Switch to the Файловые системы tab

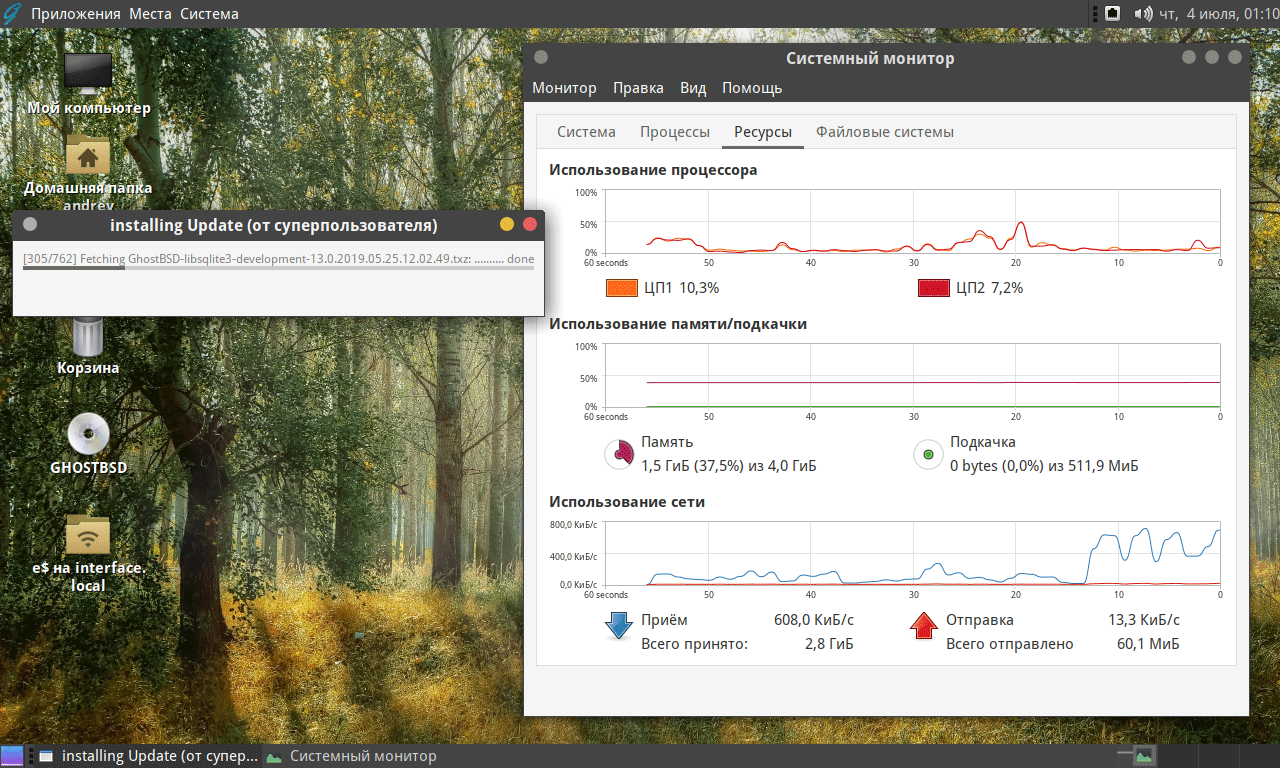(x=884, y=132)
